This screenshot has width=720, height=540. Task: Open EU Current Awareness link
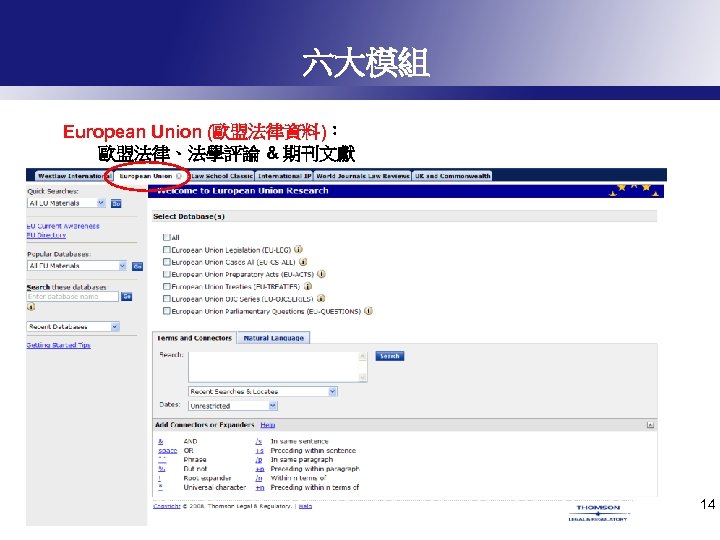pyautogui.click(x=63, y=226)
